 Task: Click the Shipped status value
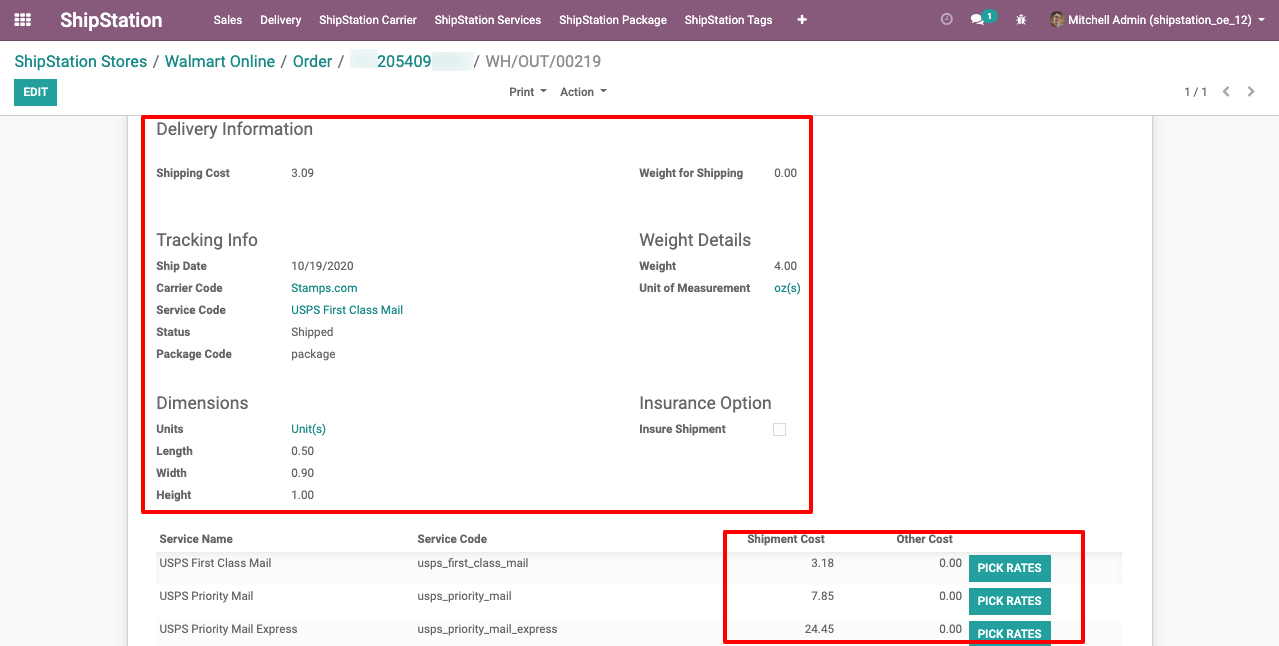312,332
